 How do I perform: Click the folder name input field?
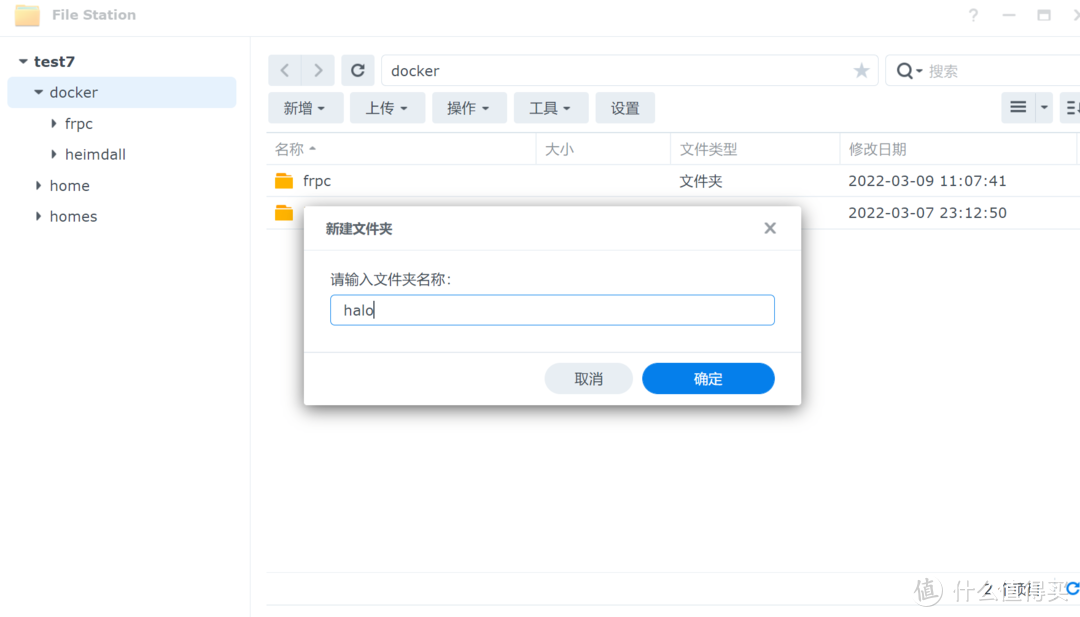coord(552,310)
